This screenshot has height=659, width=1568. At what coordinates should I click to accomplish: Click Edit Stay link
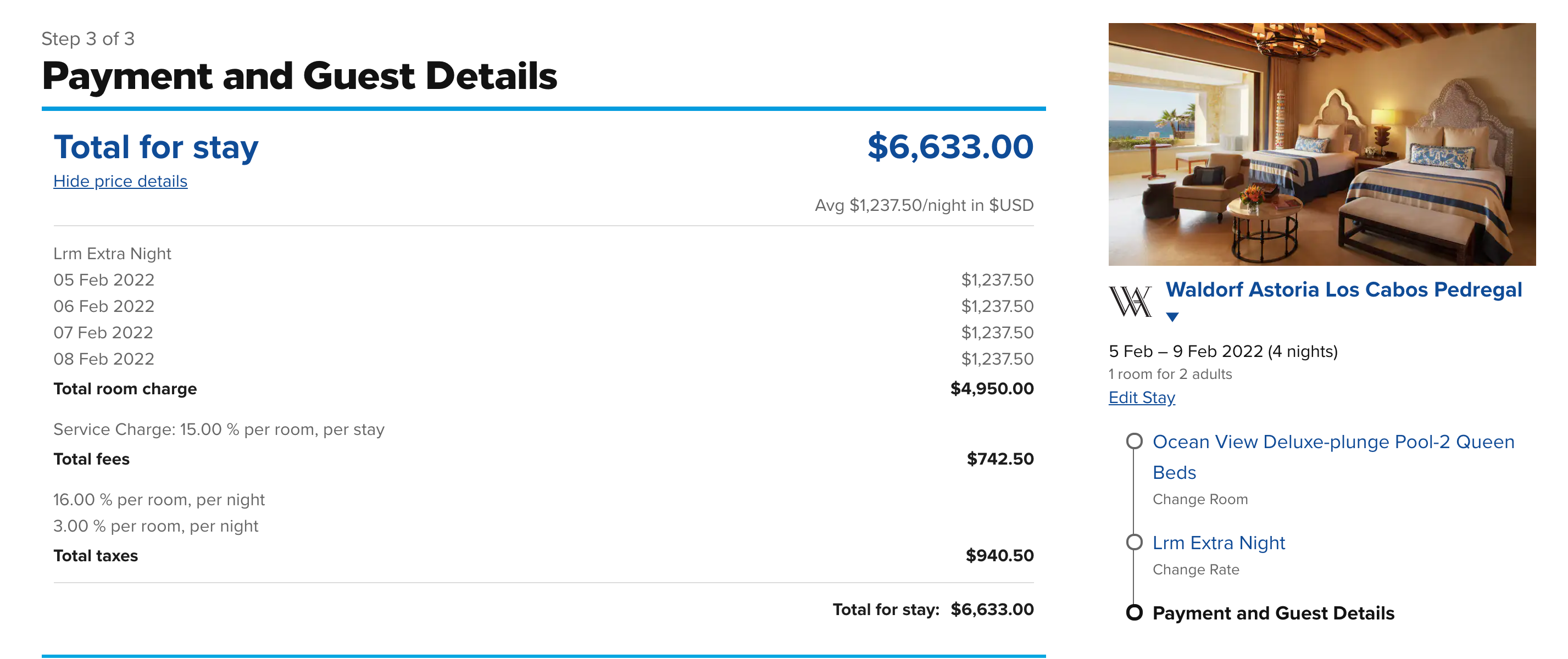point(1141,398)
